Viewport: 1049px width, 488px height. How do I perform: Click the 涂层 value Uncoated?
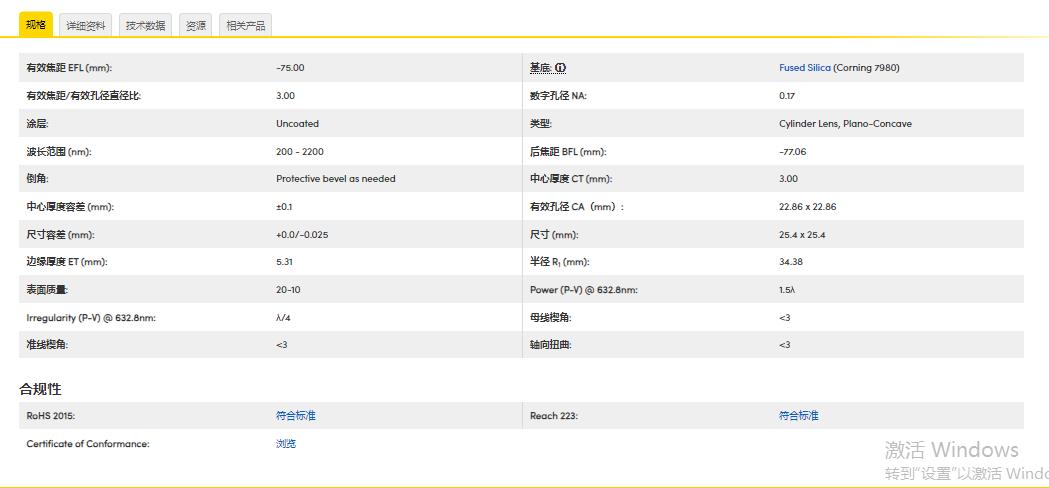297,124
